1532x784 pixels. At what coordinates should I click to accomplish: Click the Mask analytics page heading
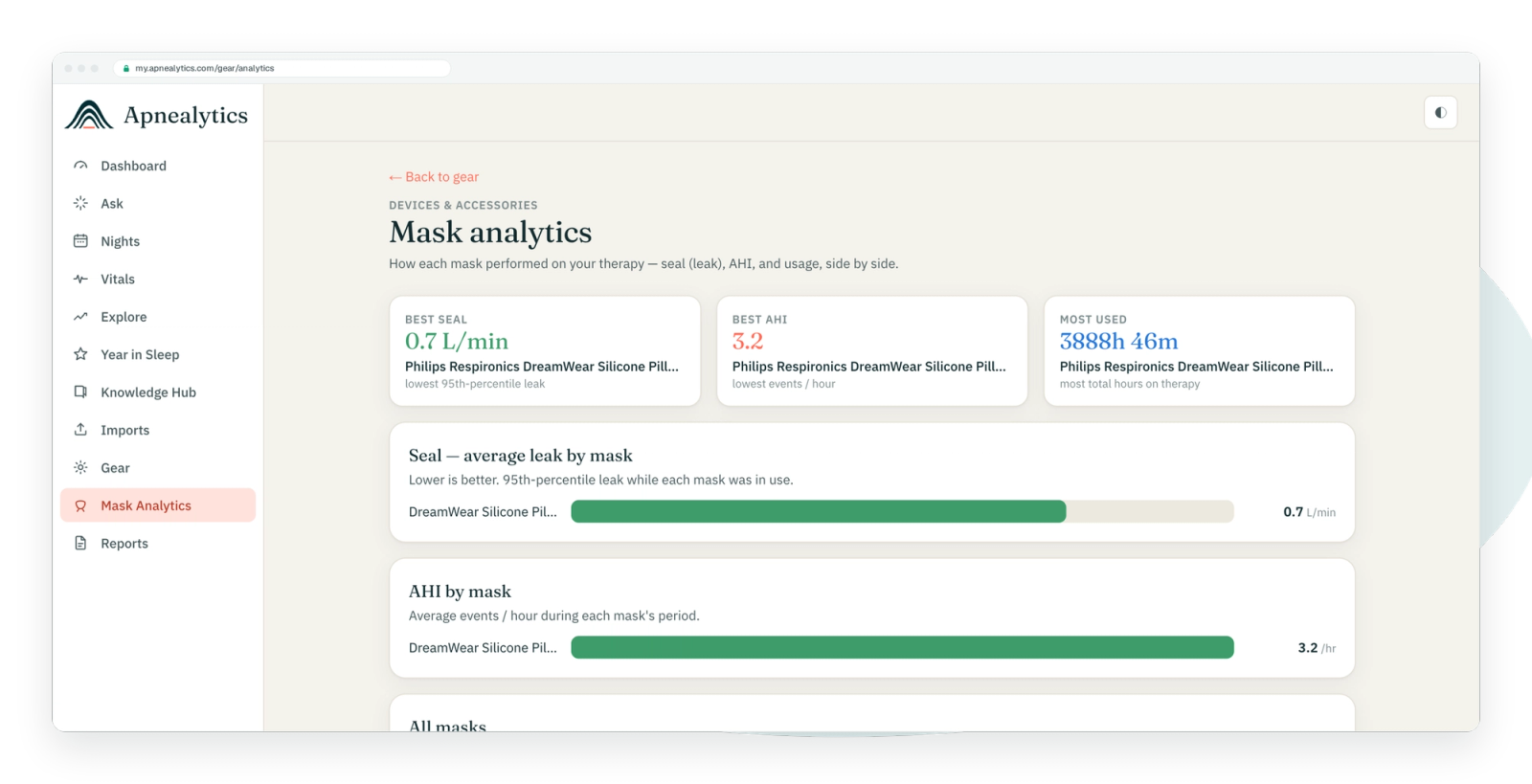coord(490,233)
